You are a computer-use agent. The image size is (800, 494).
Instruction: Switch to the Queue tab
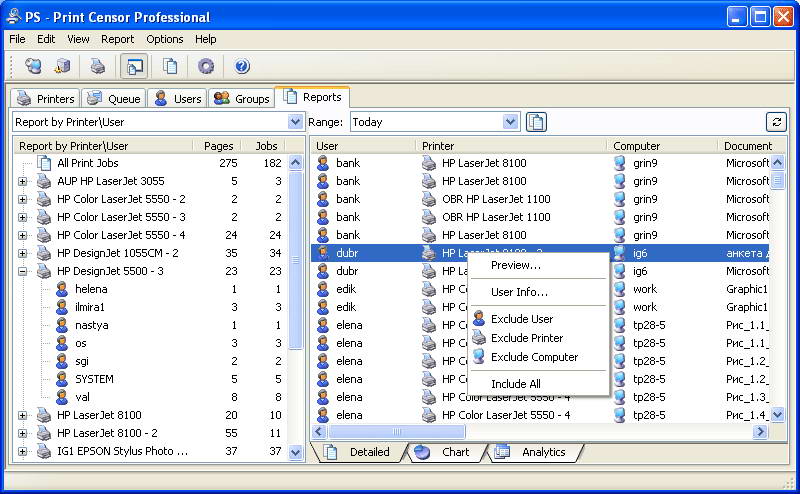tap(113, 98)
